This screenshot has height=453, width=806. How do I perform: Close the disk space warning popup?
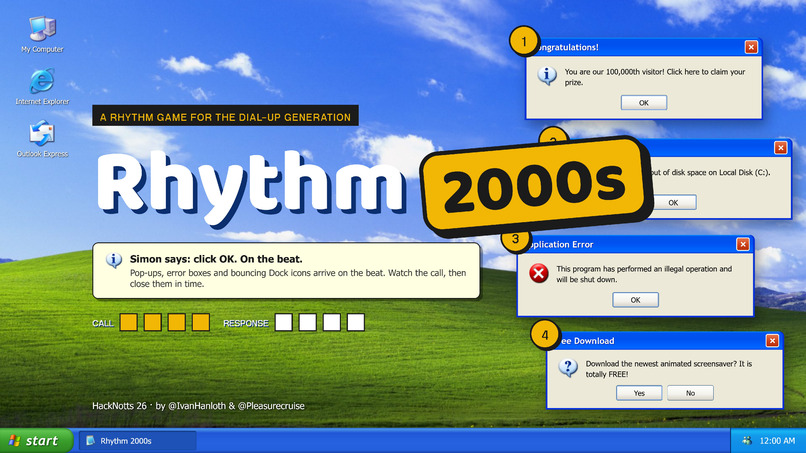coord(780,148)
